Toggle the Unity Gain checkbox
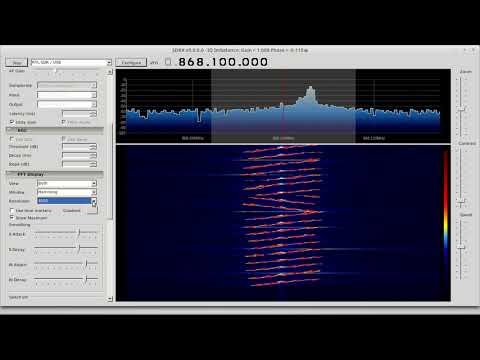480x360 pixels. point(12,122)
